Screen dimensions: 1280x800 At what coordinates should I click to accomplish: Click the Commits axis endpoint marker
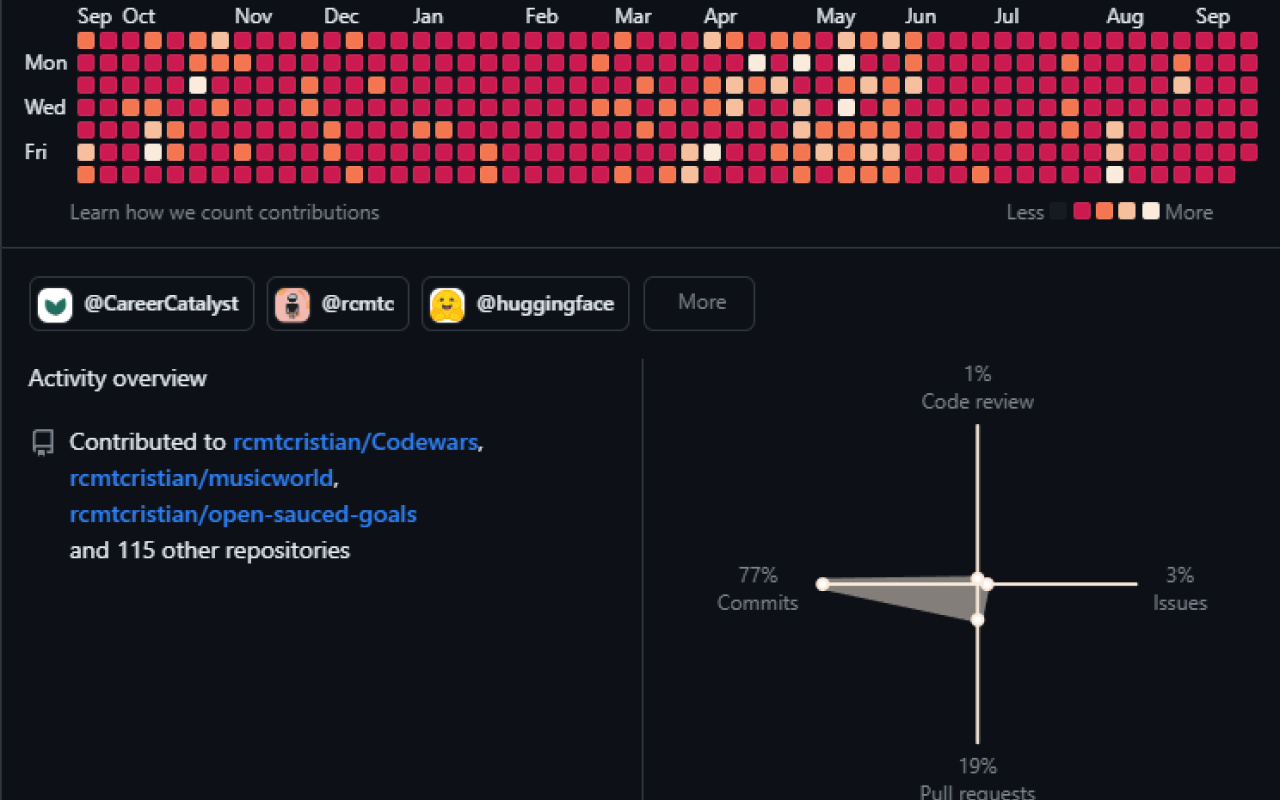click(x=822, y=583)
